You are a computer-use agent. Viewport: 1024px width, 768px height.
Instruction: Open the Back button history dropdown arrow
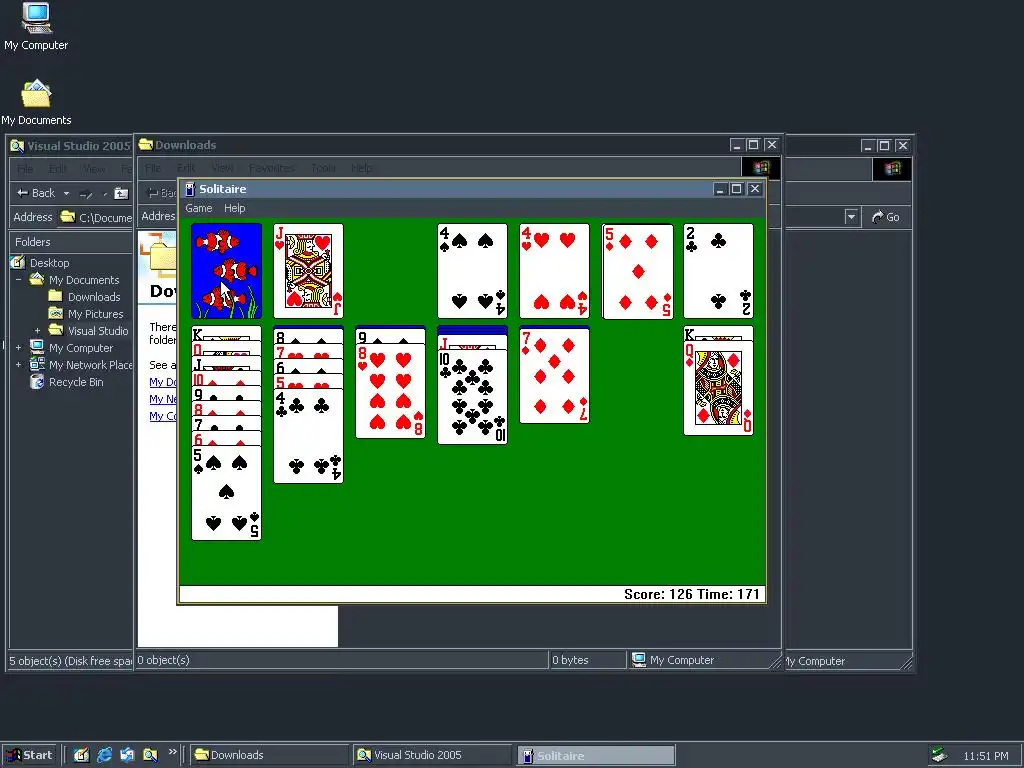pyautogui.click(x=66, y=193)
